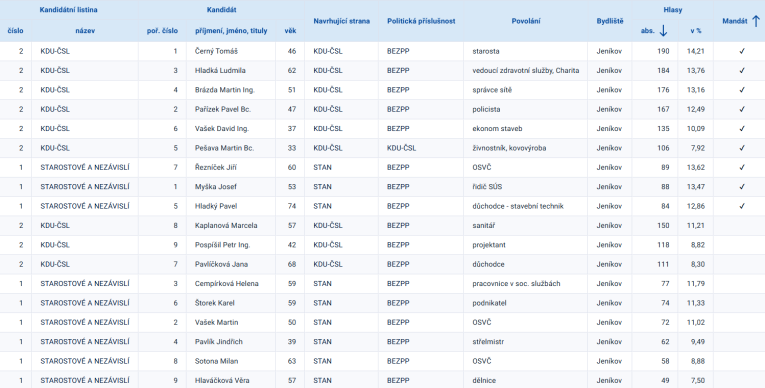Click the 'Kandidátní listina' group header

pyautogui.click(x=68, y=10)
